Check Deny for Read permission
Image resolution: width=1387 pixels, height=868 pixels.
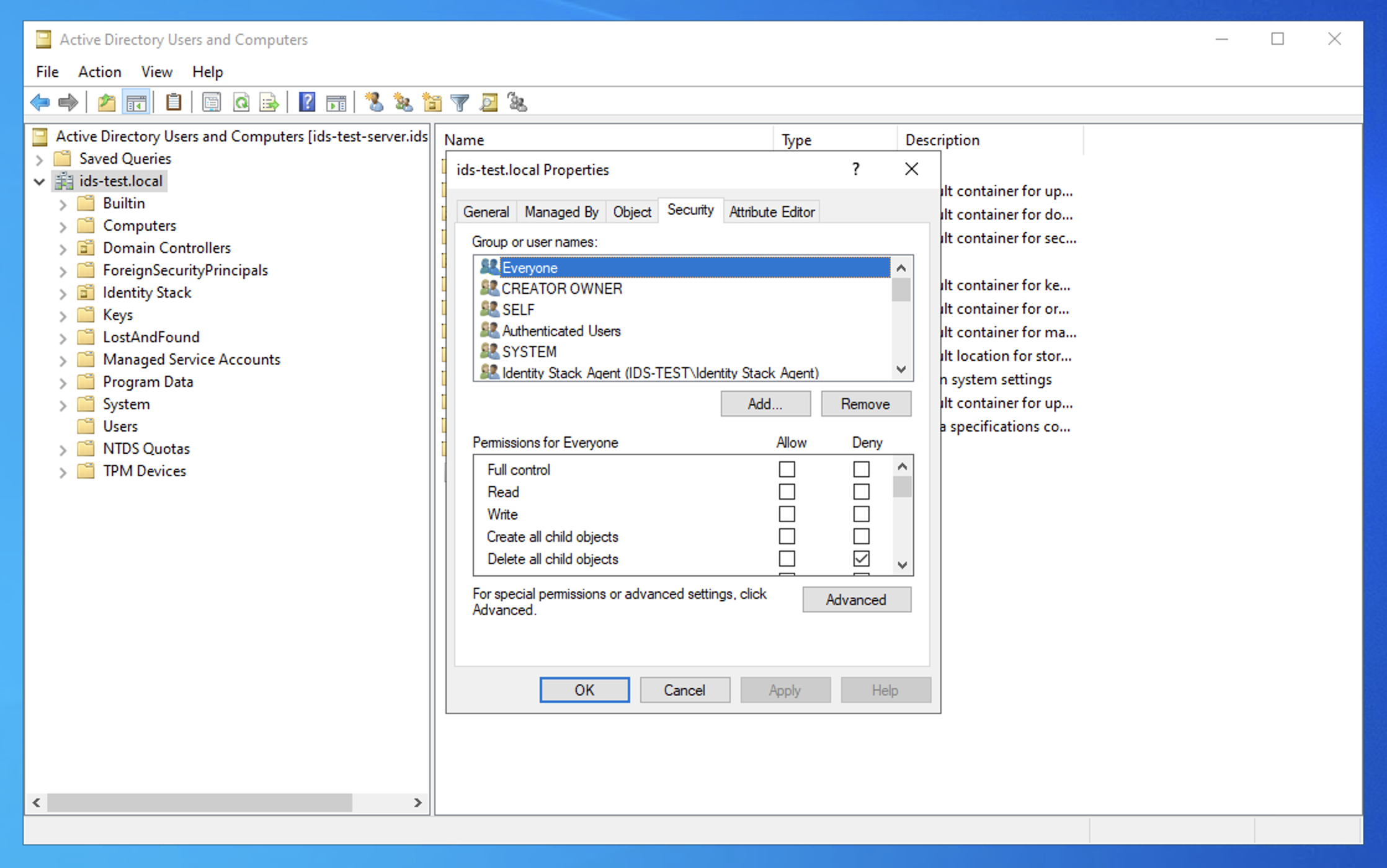coord(861,492)
